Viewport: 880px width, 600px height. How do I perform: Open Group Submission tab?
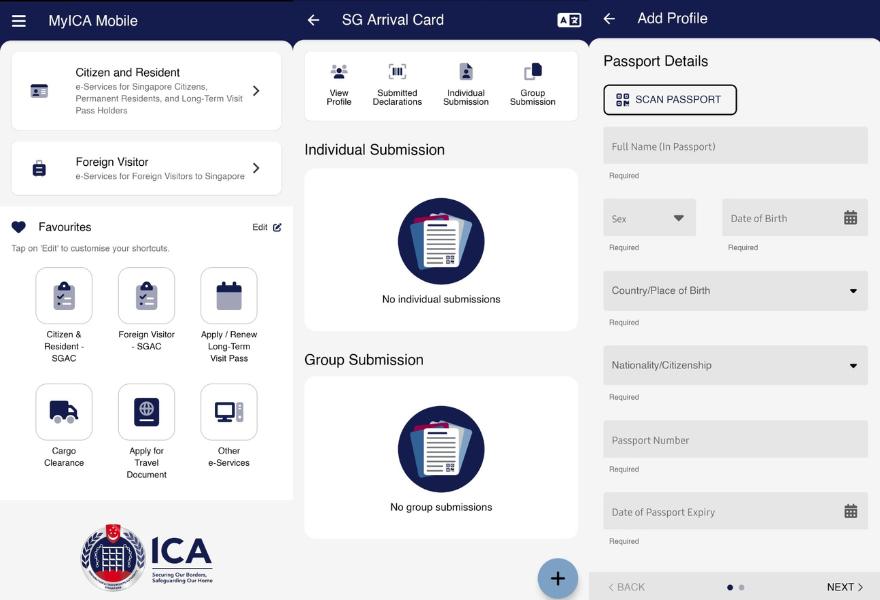tap(533, 85)
